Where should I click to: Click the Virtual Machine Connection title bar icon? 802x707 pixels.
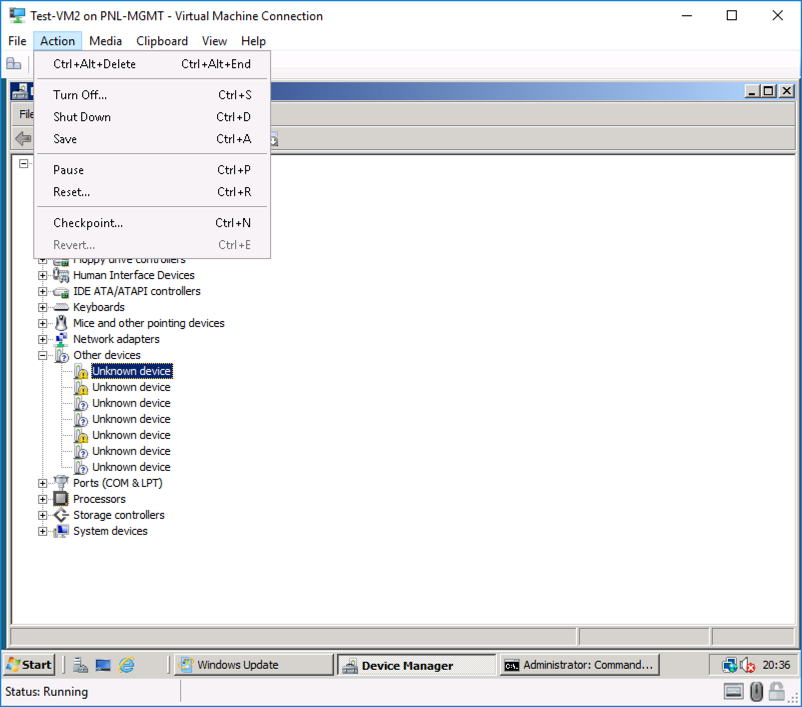coord(17,15)
